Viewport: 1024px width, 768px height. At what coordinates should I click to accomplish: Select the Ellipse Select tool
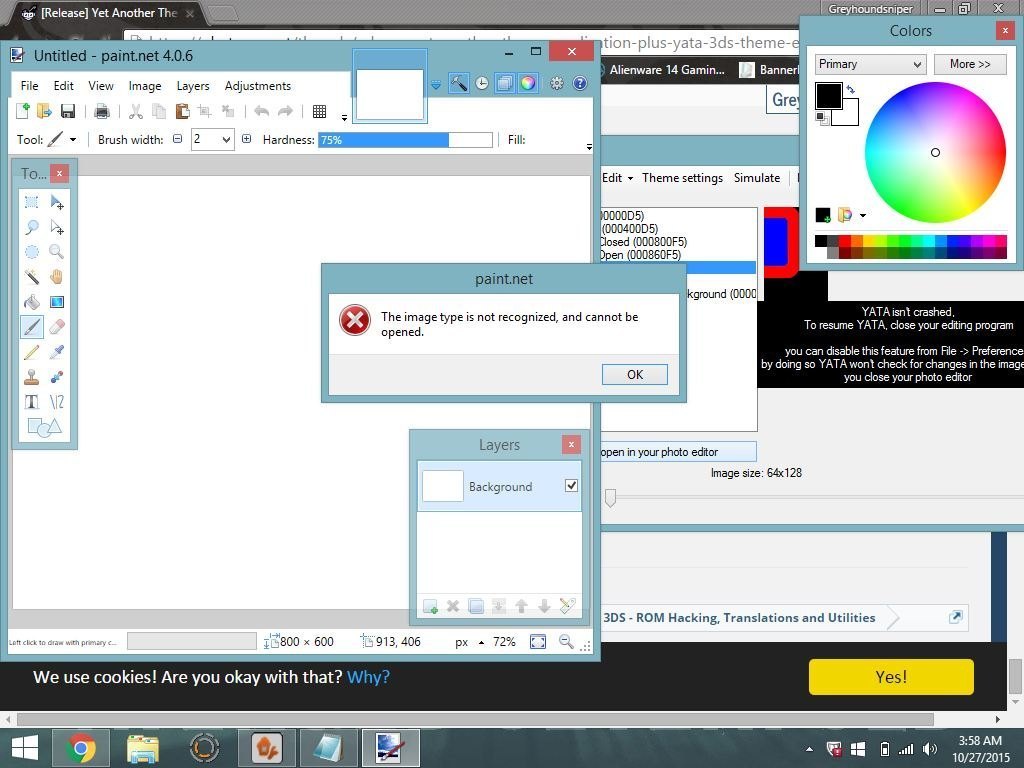[31, 252]
